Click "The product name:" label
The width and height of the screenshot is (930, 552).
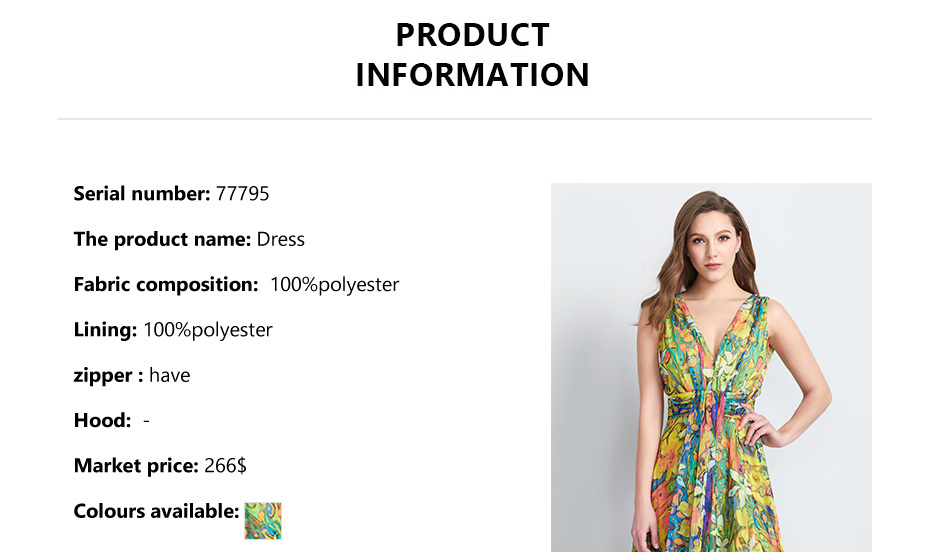tap(162, 239)
